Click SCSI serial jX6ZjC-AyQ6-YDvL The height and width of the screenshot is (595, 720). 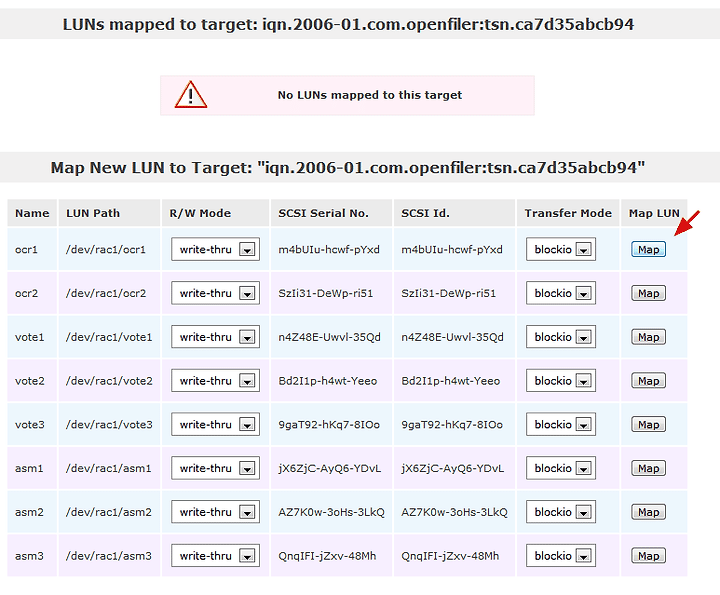tap(330, 468)
